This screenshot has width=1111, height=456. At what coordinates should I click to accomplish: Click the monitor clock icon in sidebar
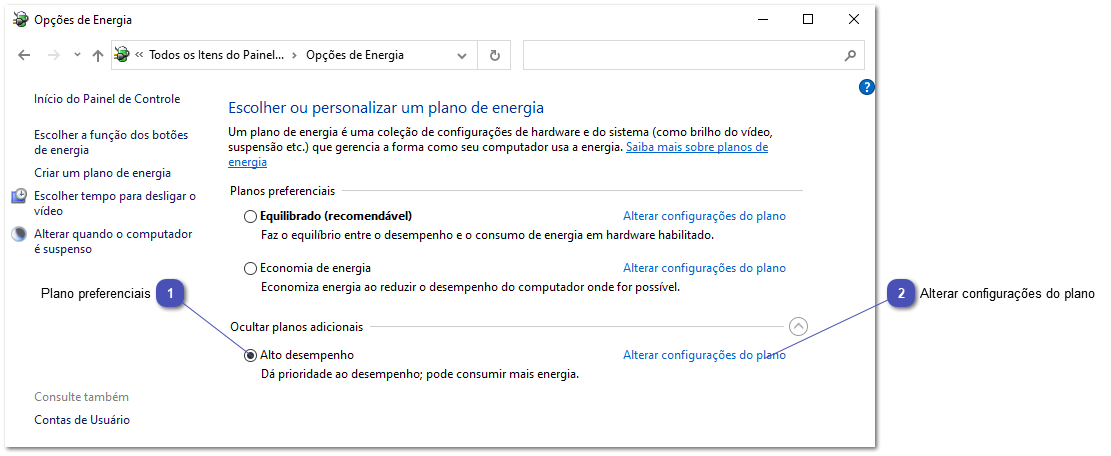pos(20,196)
